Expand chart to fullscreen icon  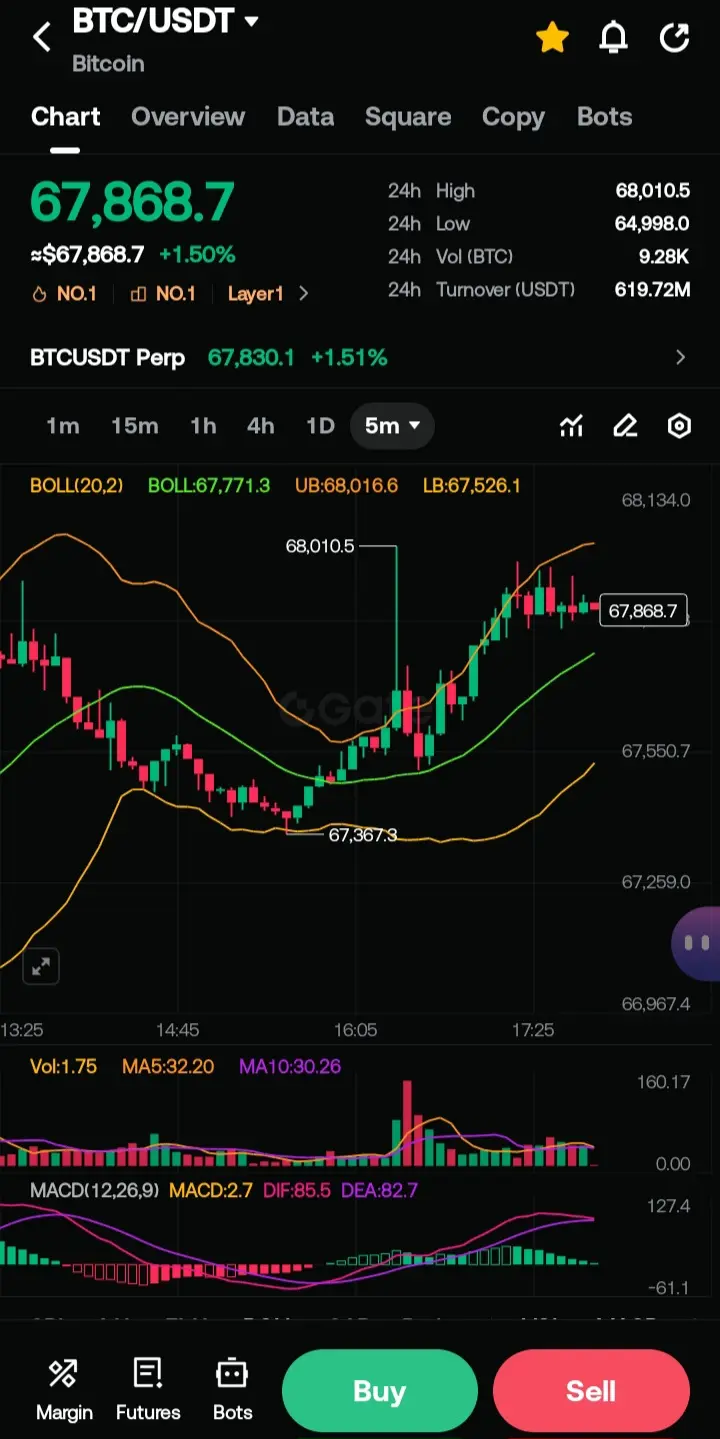(41, 966)
